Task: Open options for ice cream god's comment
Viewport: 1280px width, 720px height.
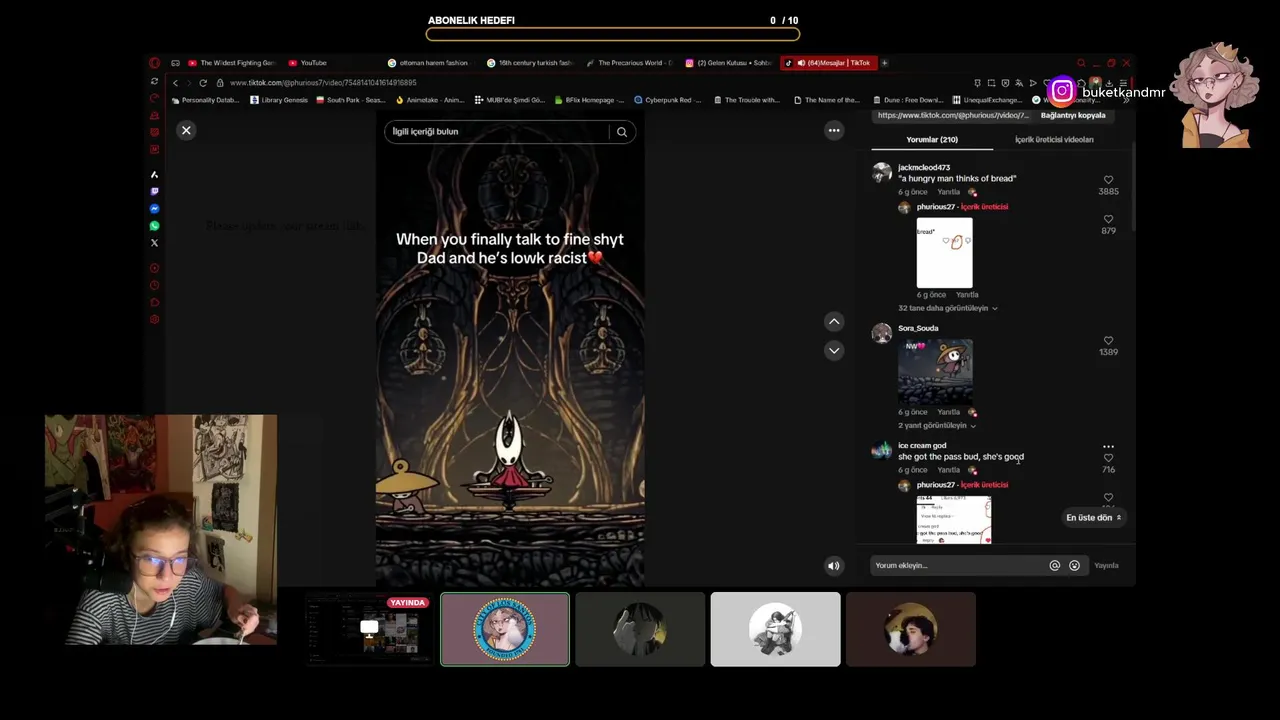Action: tap(1108, 446)
